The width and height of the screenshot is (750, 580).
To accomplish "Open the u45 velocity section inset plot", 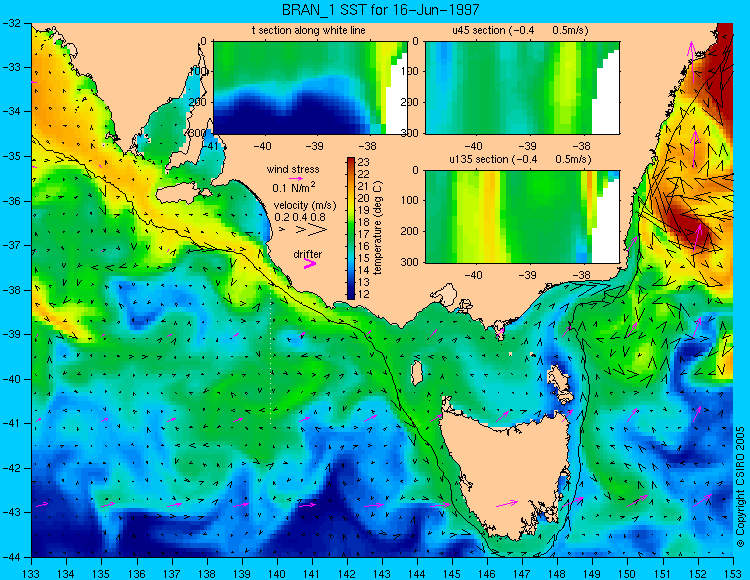I will pyautogui.click(x=522, y=88).
